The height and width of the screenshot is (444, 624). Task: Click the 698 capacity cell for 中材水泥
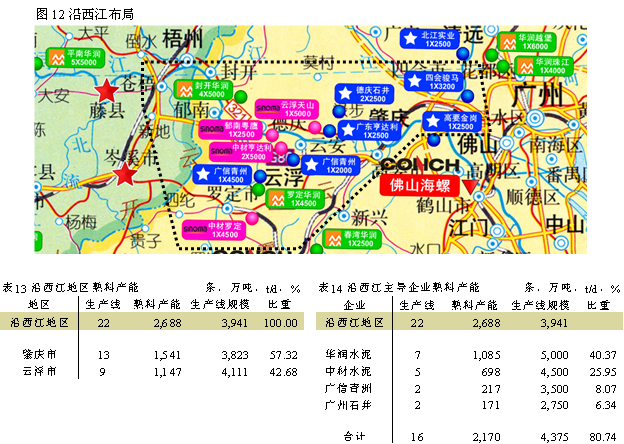491,372
